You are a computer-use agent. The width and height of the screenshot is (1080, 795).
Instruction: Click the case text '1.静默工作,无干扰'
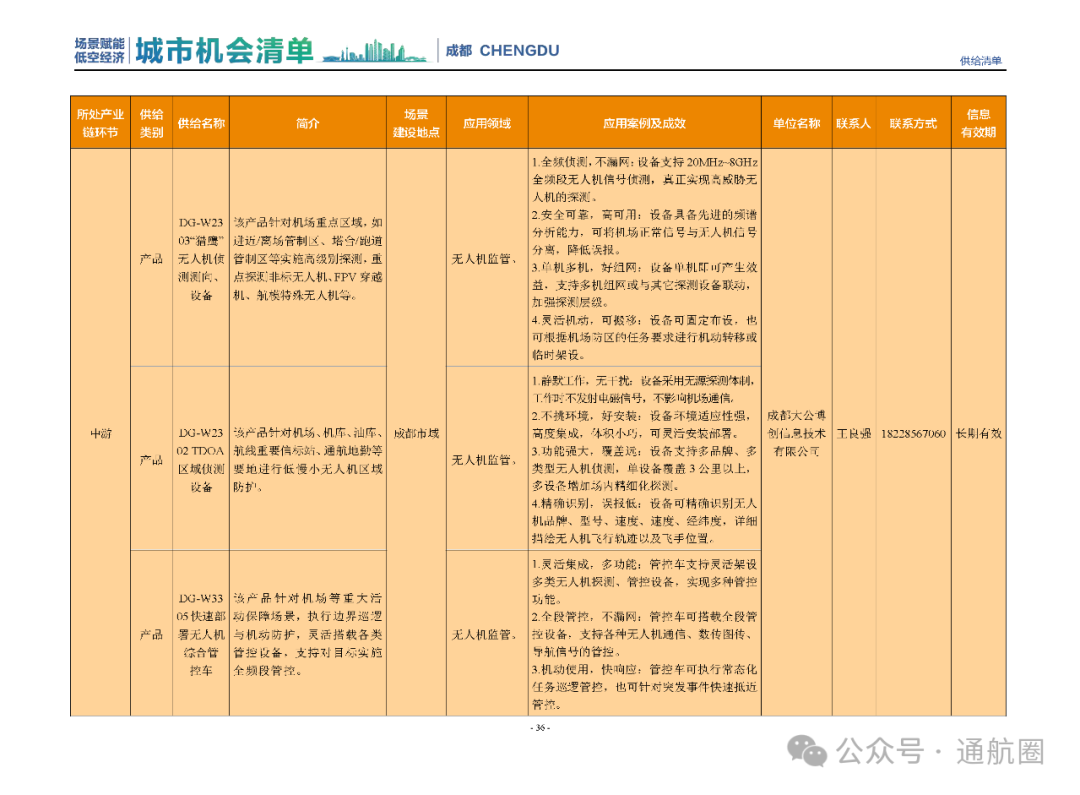pos(643,389)
